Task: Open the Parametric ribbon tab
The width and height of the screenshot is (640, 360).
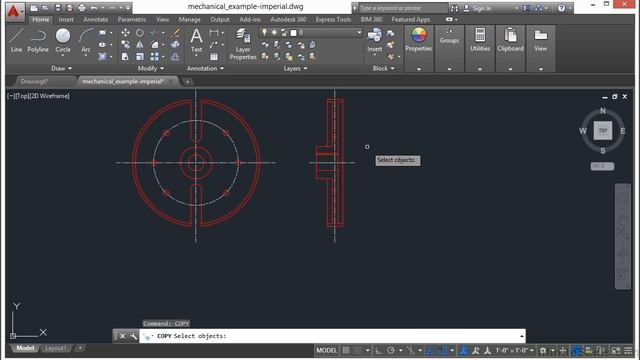Action: (x=132, y=19)
